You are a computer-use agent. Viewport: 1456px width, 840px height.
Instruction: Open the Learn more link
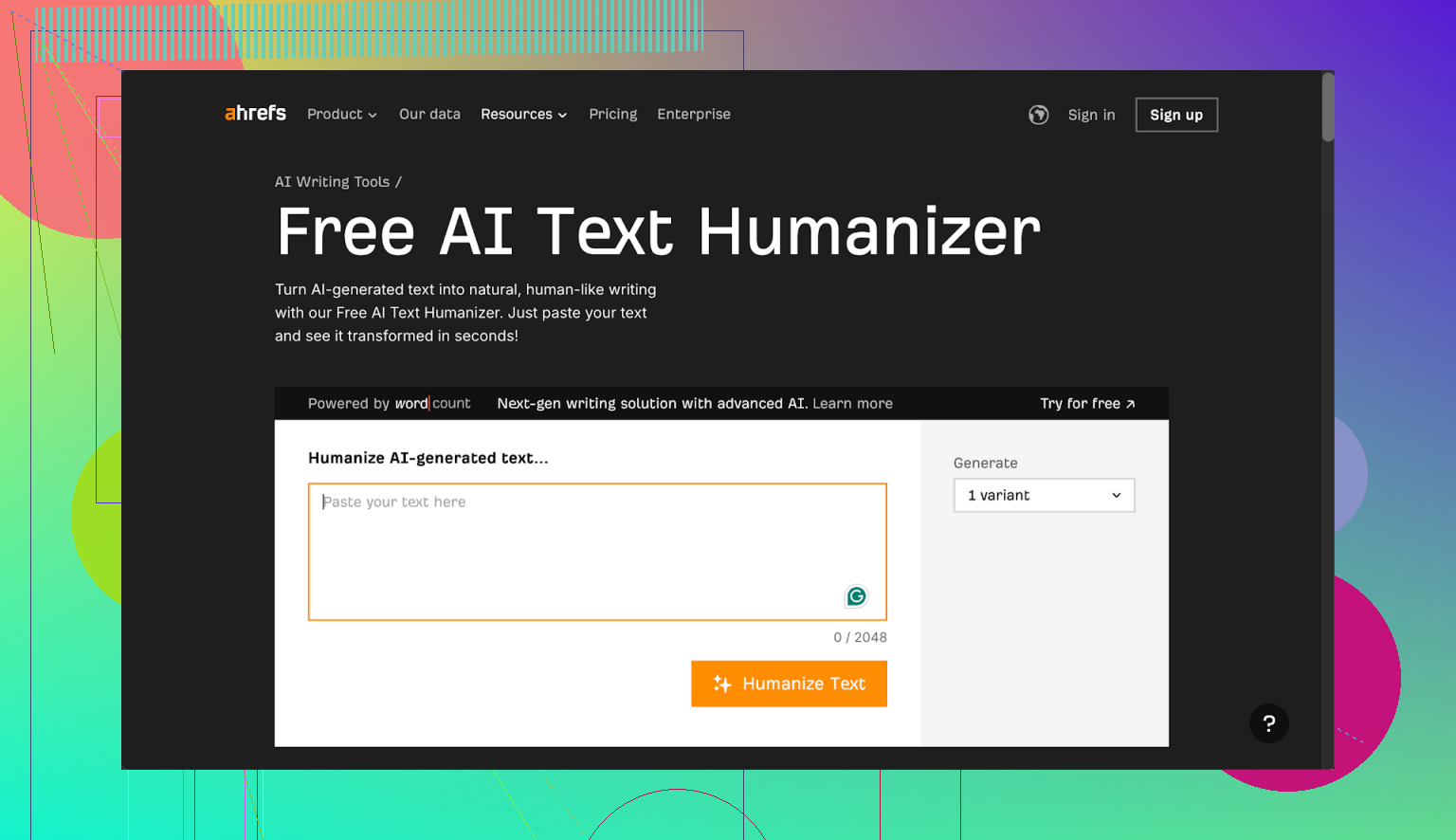point(851,403)
